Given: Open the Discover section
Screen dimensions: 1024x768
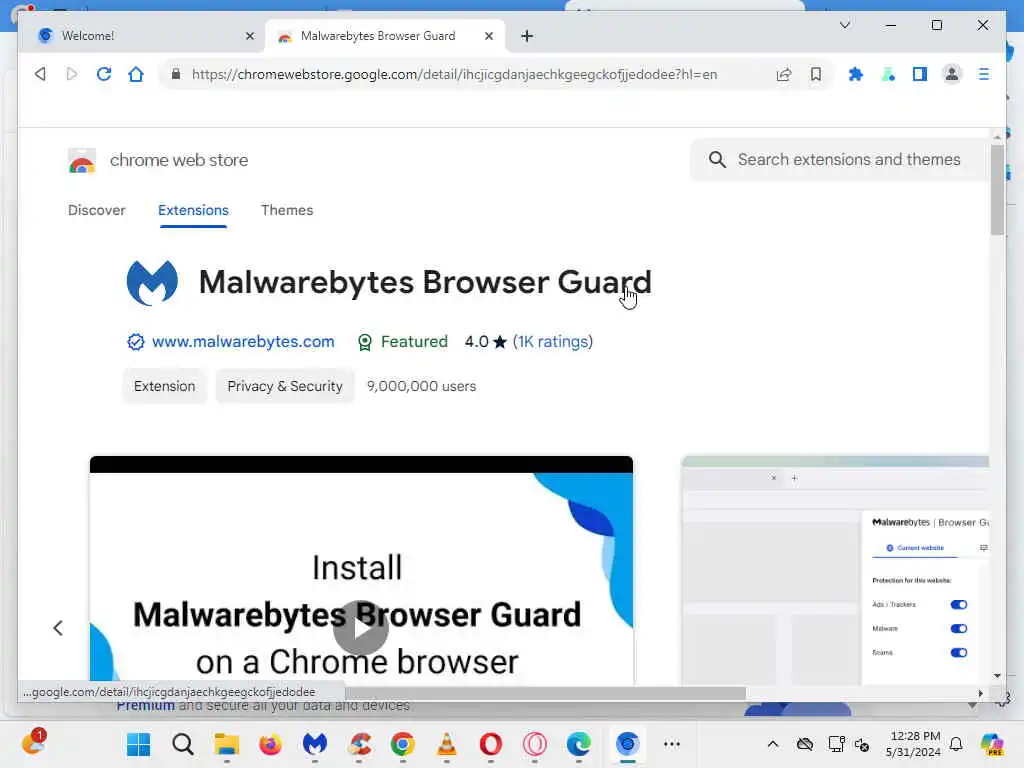Looking at the screenshot, I should click(97, 210).
